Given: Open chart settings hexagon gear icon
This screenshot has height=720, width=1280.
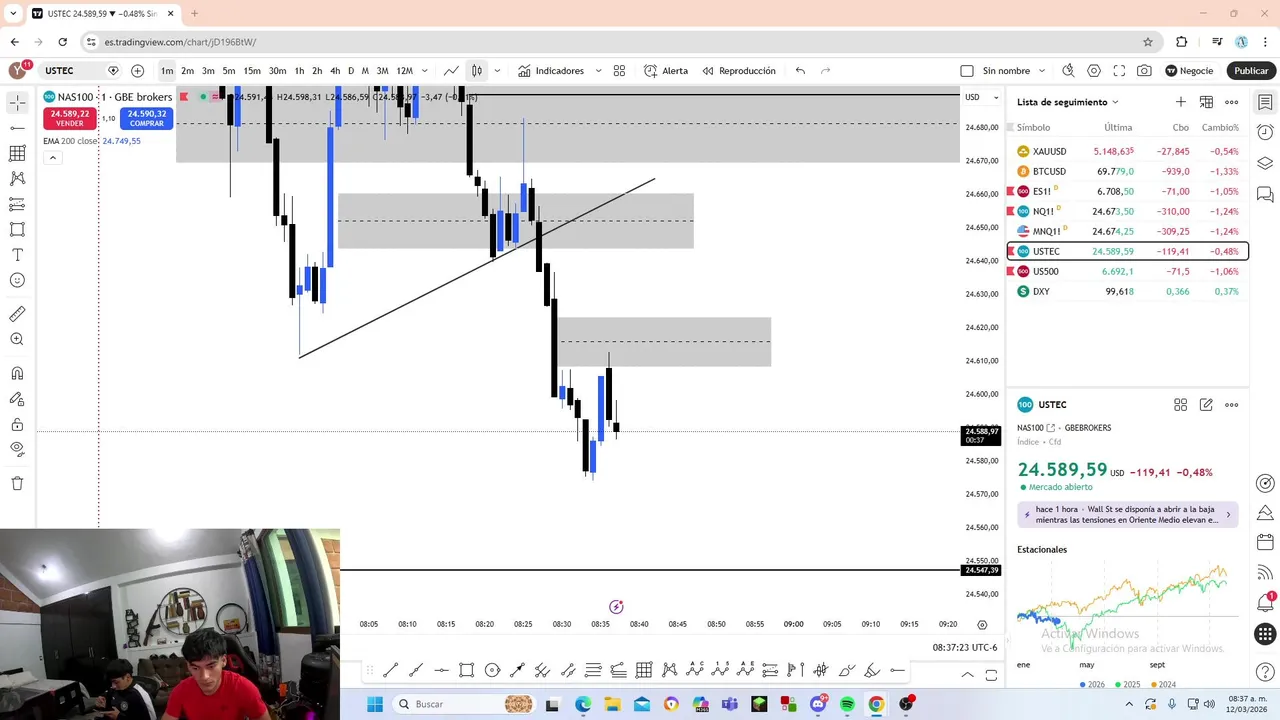Looking at the screenshot, I should coord(1094,71).
